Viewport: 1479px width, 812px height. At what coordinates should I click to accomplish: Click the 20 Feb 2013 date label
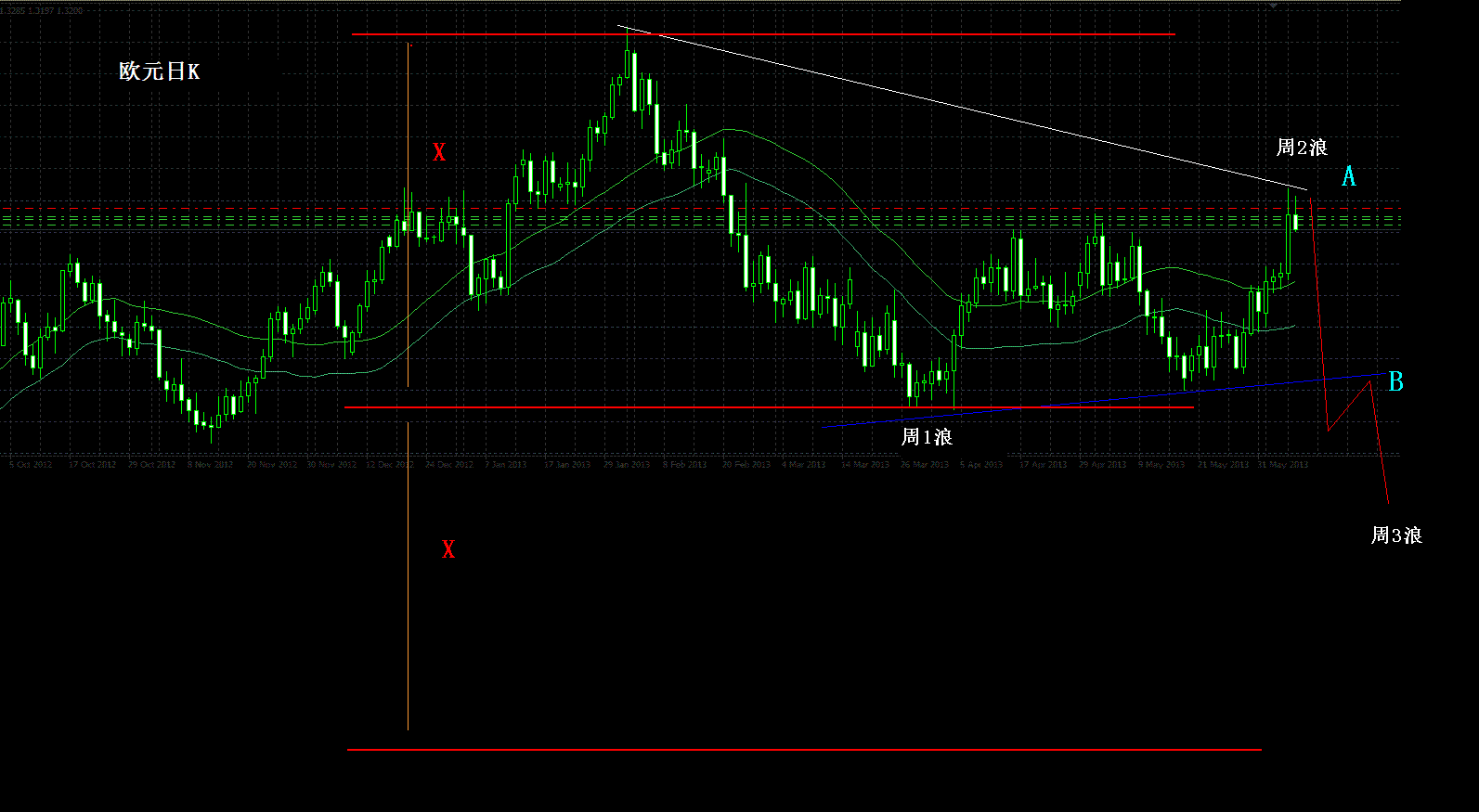[746, 464]
